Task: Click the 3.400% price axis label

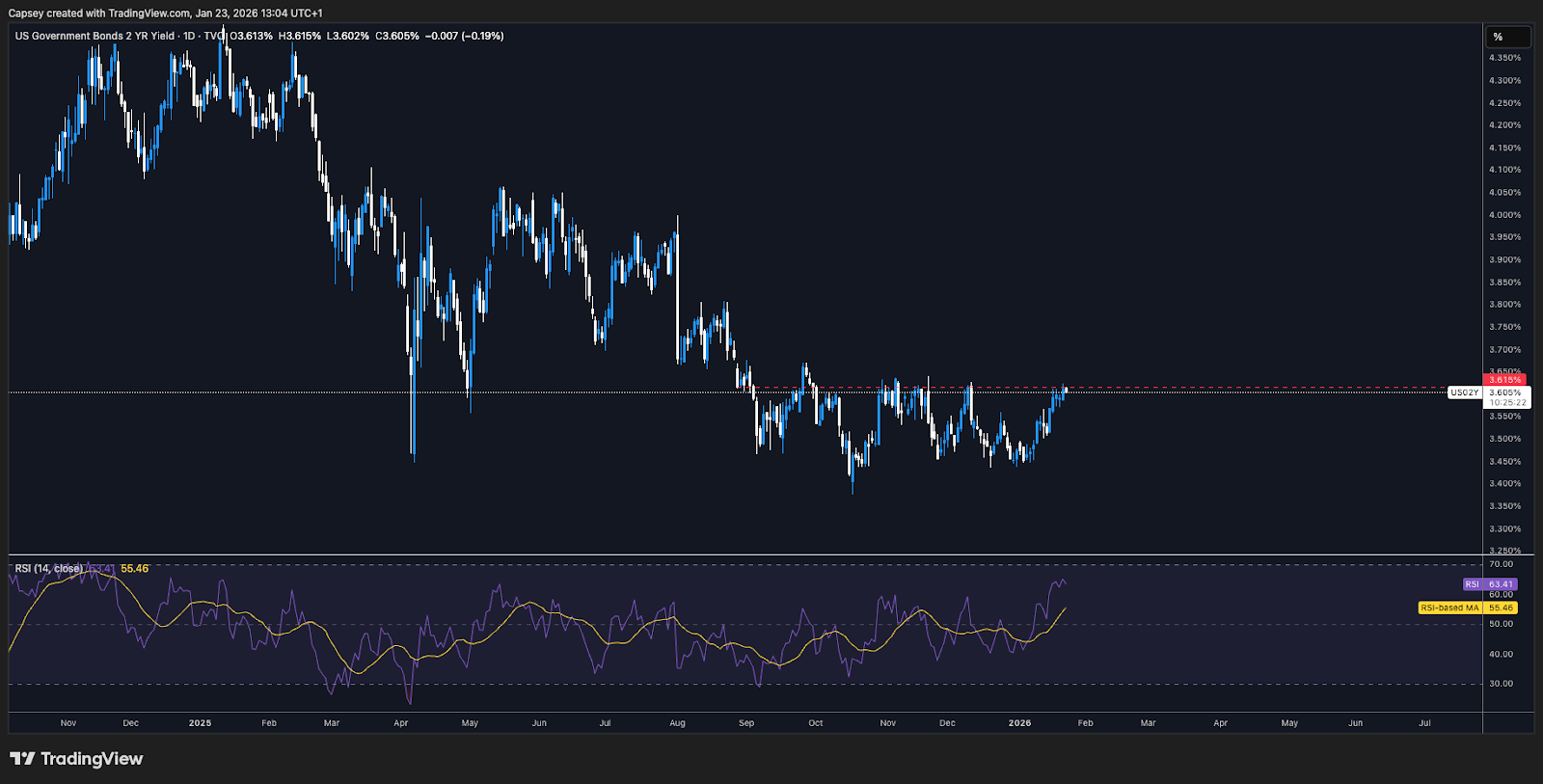Action: (1504, 484)
